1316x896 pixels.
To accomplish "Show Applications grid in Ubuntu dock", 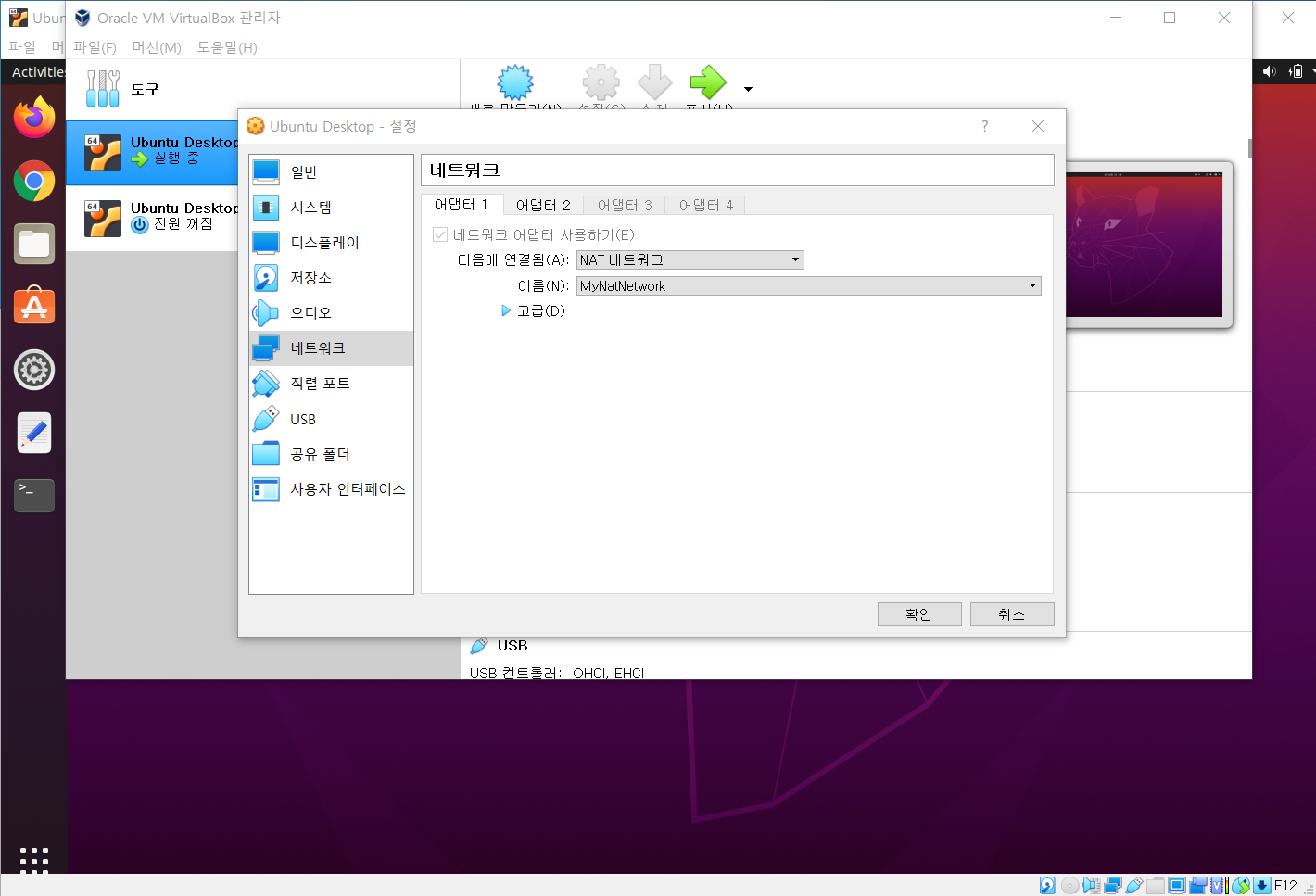I will 34,860.
